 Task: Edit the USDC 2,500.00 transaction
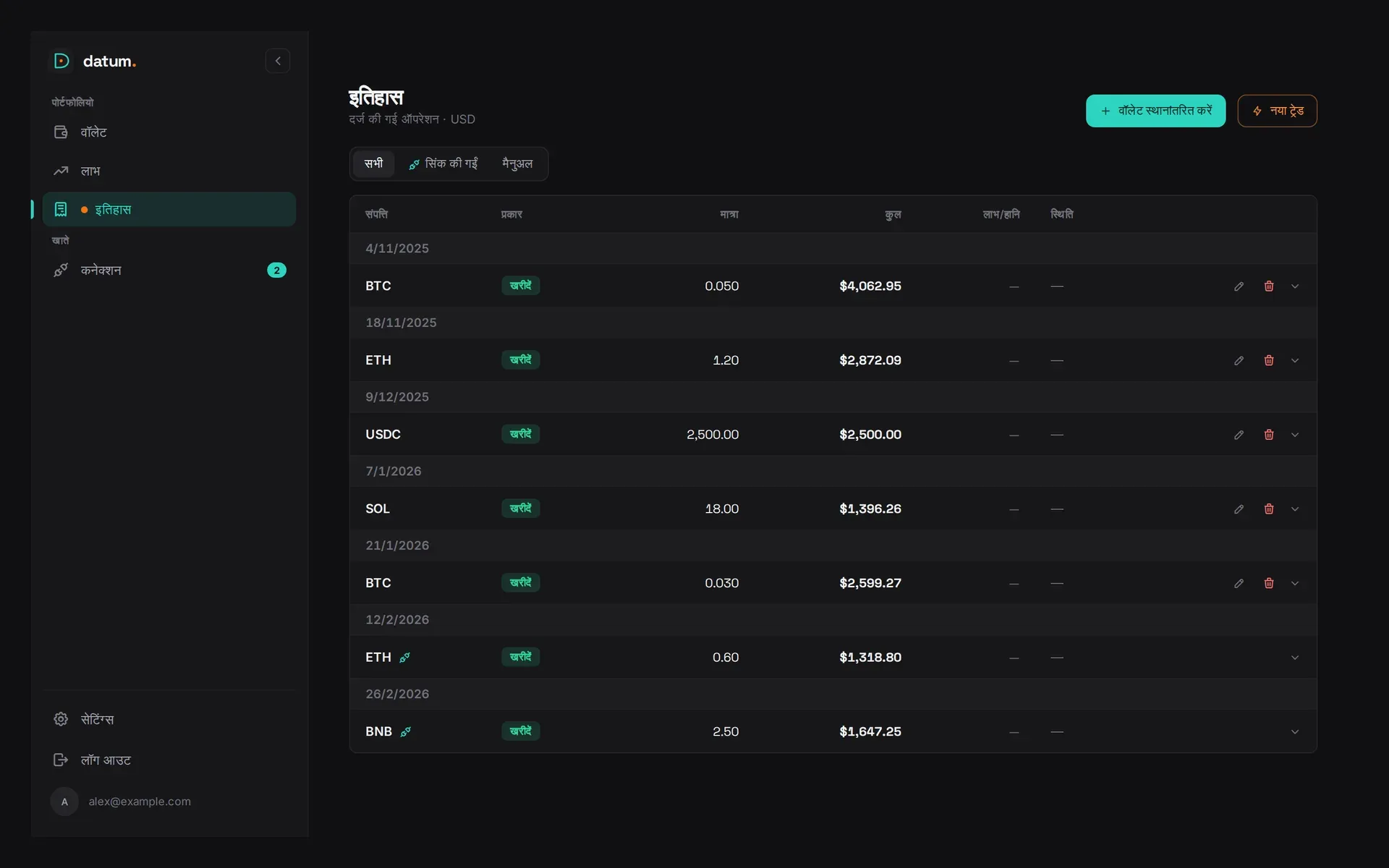point(1239,435)
